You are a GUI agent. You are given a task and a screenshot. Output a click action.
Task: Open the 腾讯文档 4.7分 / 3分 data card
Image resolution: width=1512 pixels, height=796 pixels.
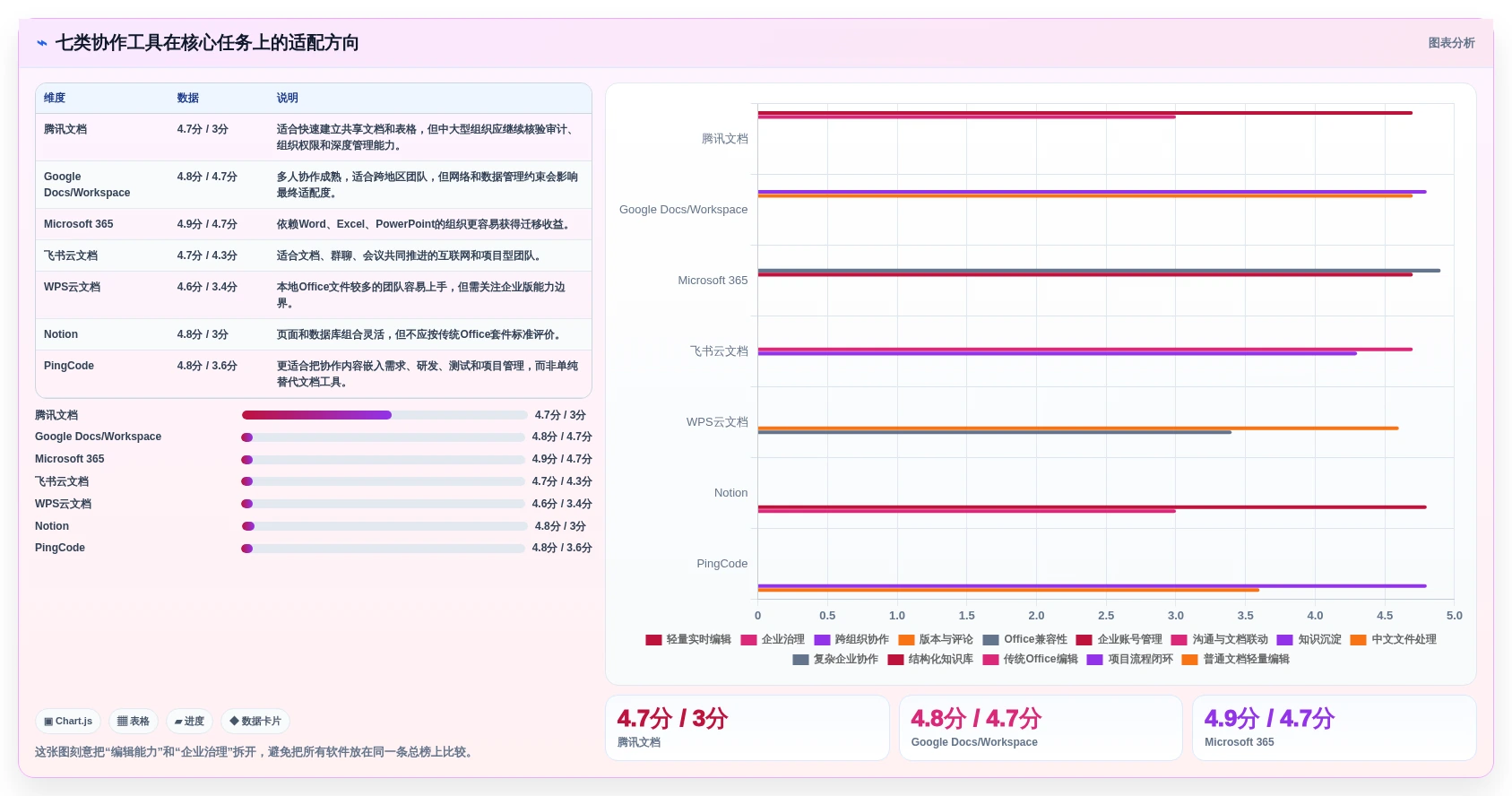(x=747, y=728)
